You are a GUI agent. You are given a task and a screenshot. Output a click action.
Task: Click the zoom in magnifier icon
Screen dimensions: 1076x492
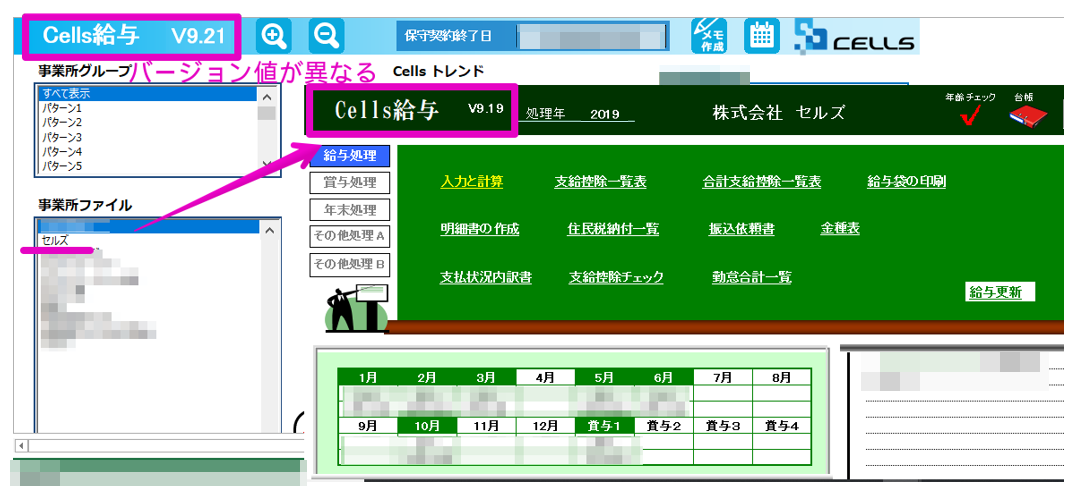(274, 36)
